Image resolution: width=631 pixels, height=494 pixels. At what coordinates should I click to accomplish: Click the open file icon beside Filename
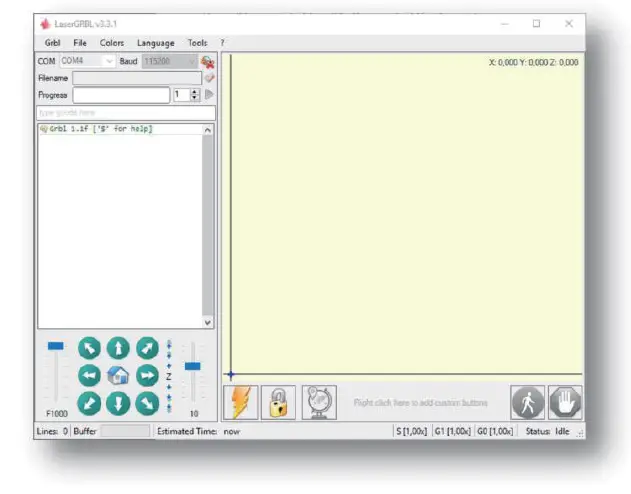209,78
